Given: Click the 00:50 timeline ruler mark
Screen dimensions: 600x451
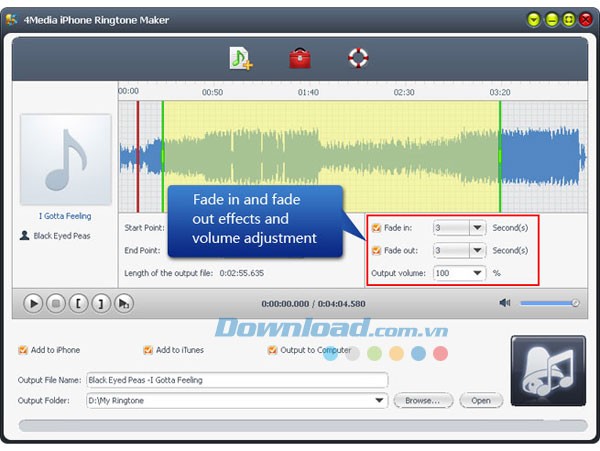Looking at the screenshot, I should (x=212, y=92).
